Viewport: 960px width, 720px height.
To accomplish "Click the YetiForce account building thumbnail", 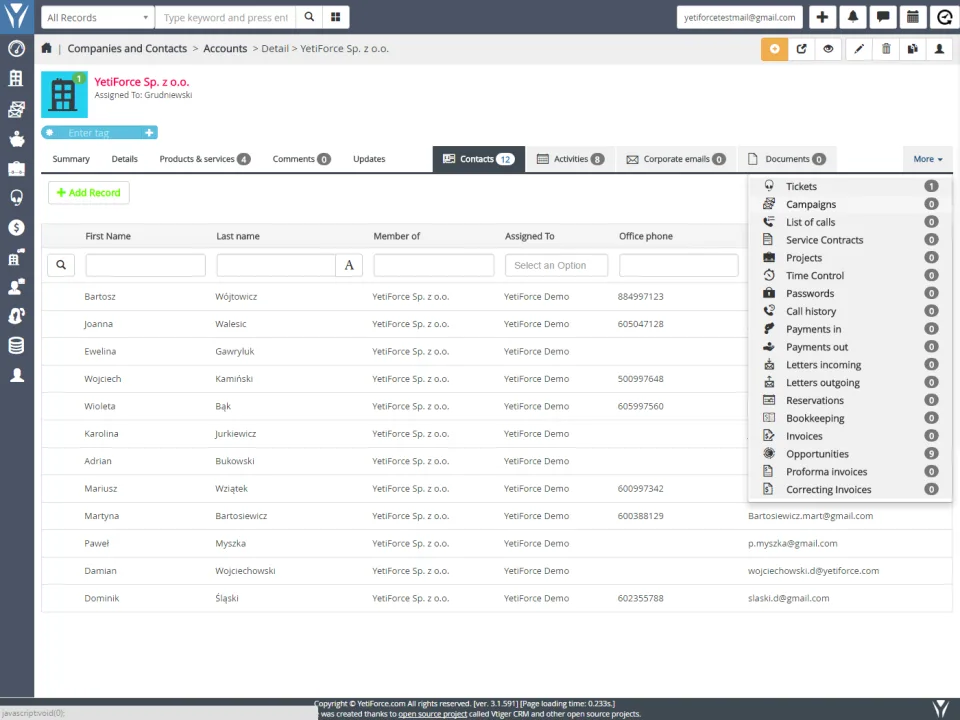I will (64, 94).
